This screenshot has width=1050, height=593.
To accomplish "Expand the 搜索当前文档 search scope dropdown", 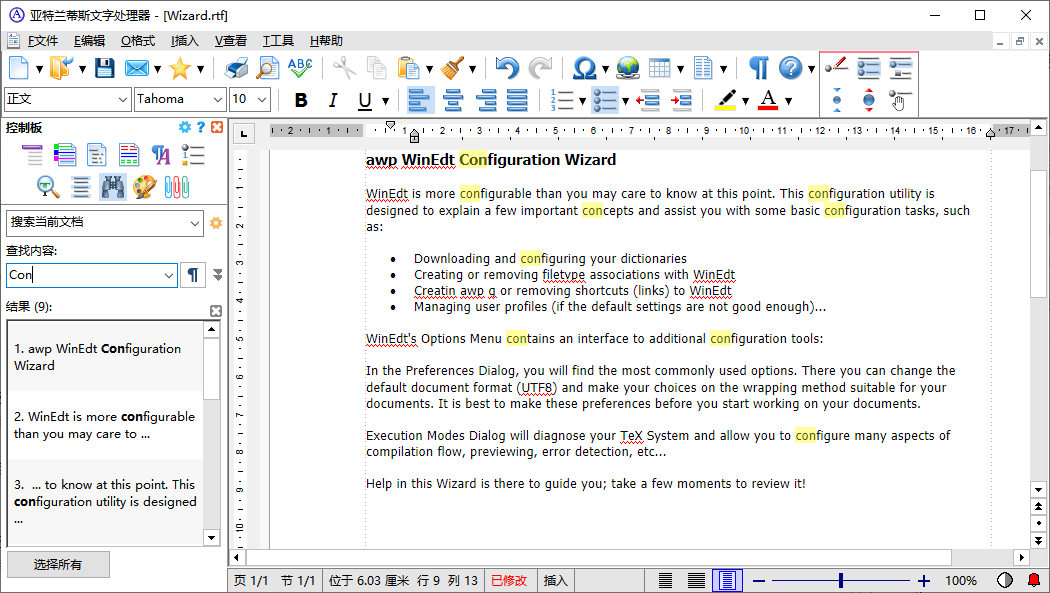I will pos(195,223).
